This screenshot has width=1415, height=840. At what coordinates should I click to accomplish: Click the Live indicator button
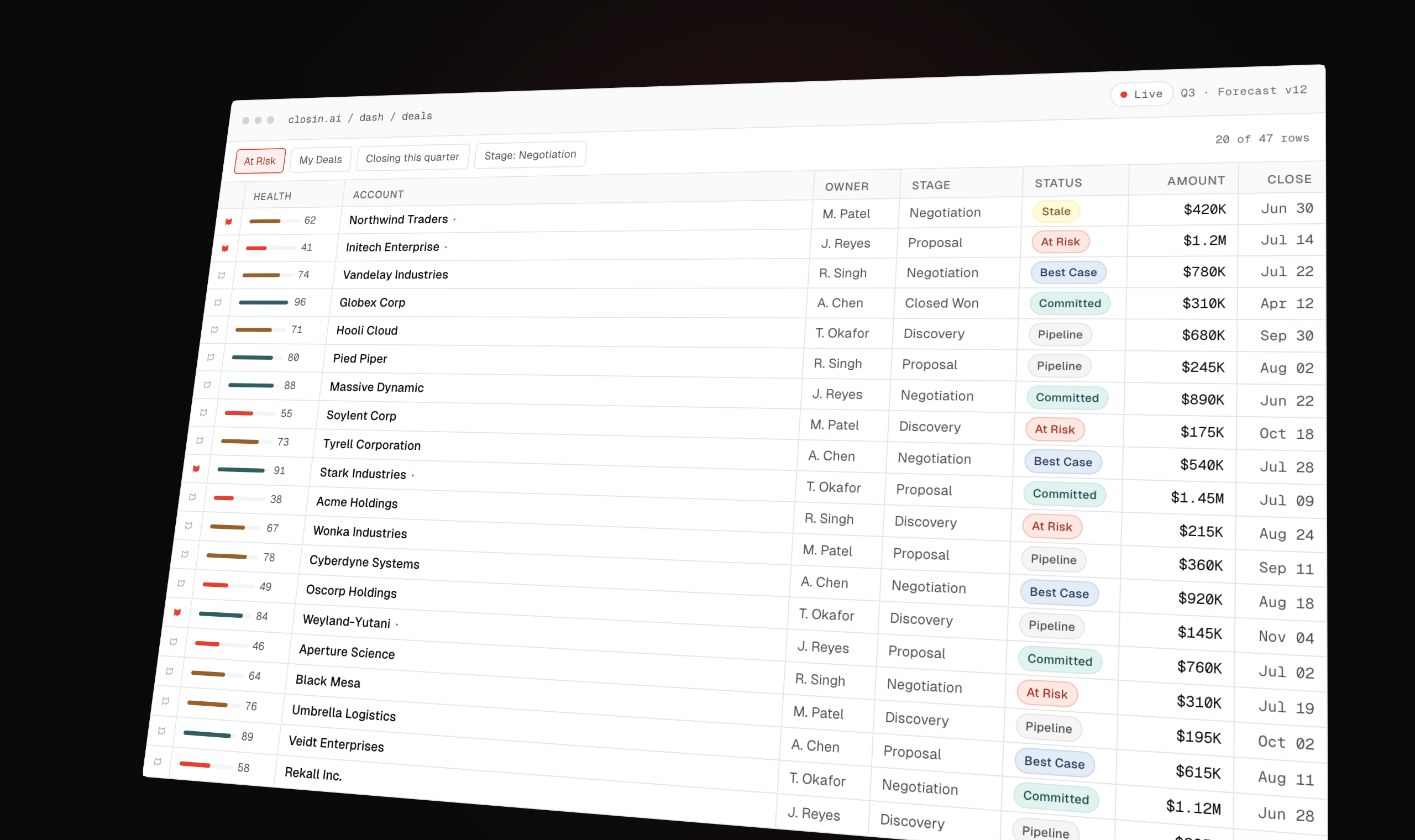pos(1142,94)
